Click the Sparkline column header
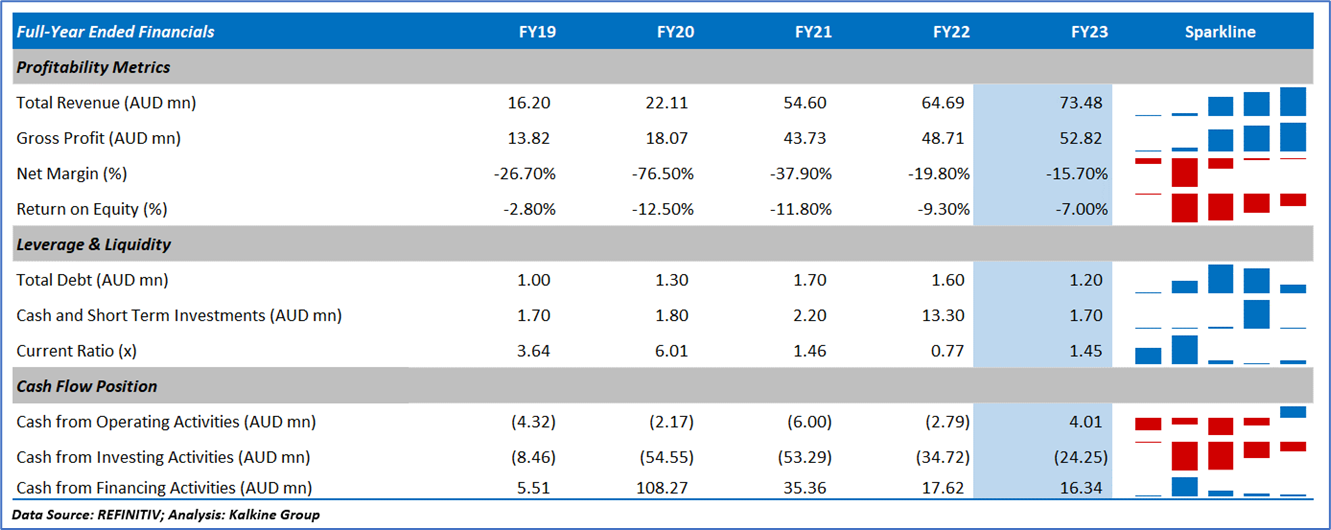This screenshot has height=530, width=1331. [1220, 32]
